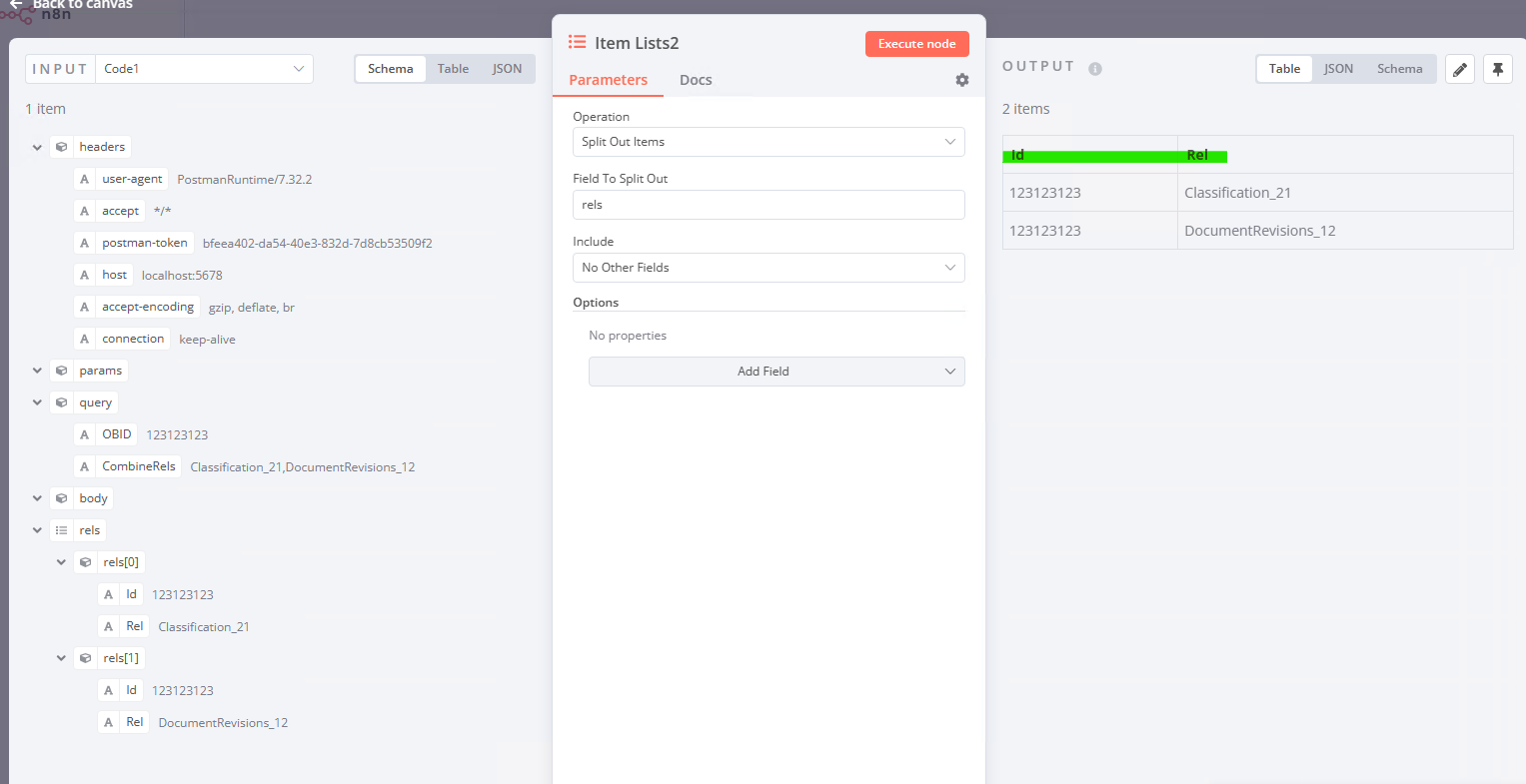Collapse the rels[0] item
This screenshot has height=784, width=1526.
[x=61, y=562]
